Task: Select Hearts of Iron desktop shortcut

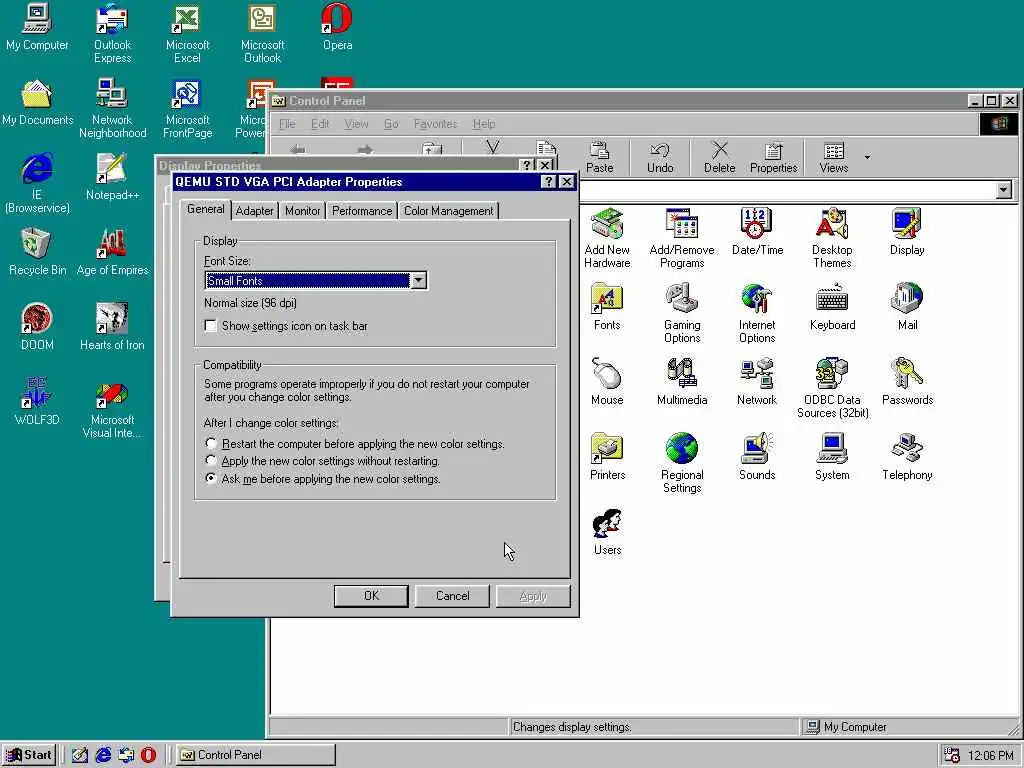Action: 112,327
